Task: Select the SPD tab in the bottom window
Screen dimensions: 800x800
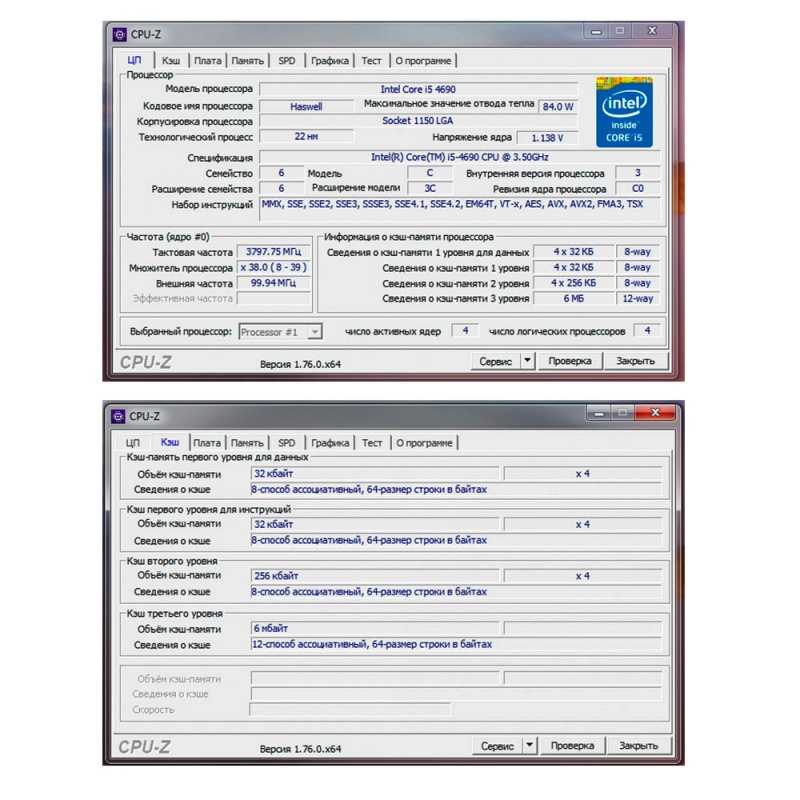Action: point(287,443)
